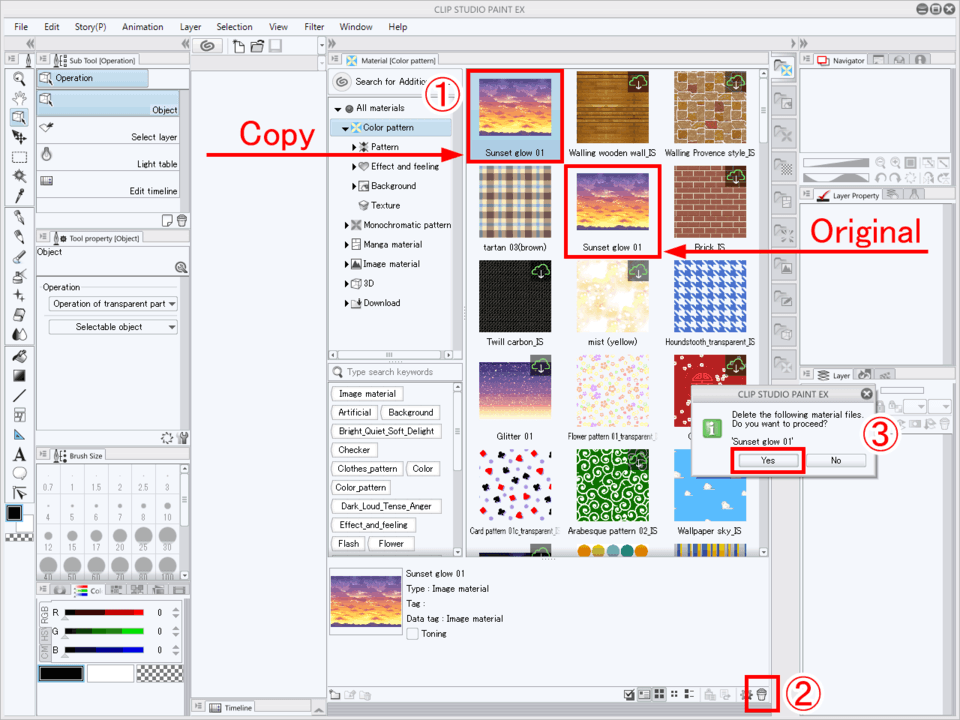Select the Auto select magic wand tool
Image resolution: width=960 pixels, height=720 pixels.
[19, 176]
